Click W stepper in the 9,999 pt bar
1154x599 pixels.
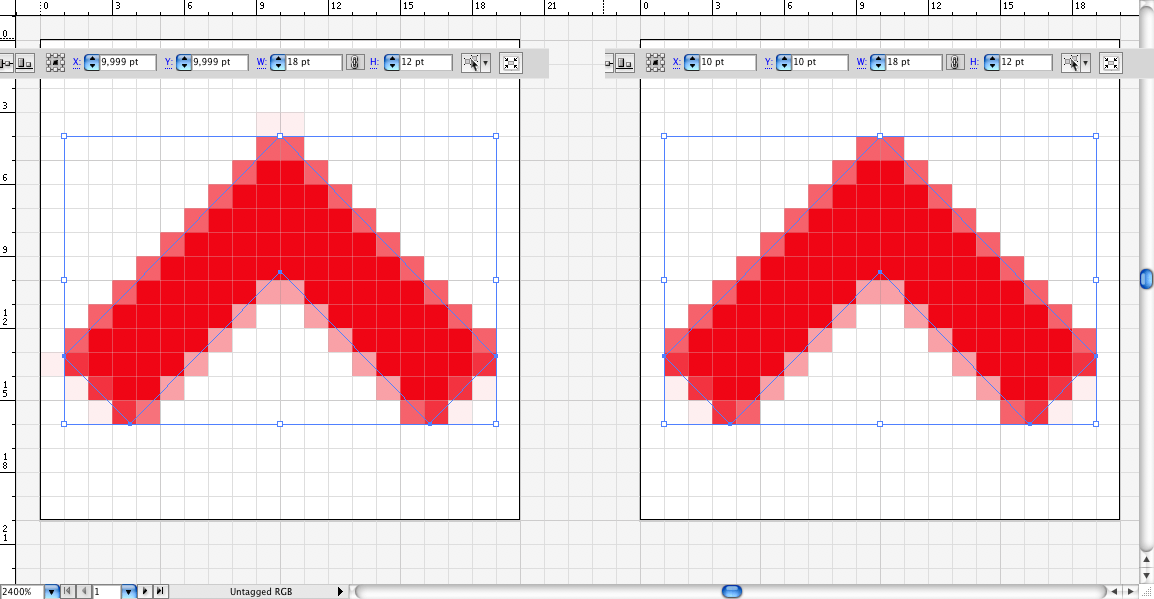point(277,63)
